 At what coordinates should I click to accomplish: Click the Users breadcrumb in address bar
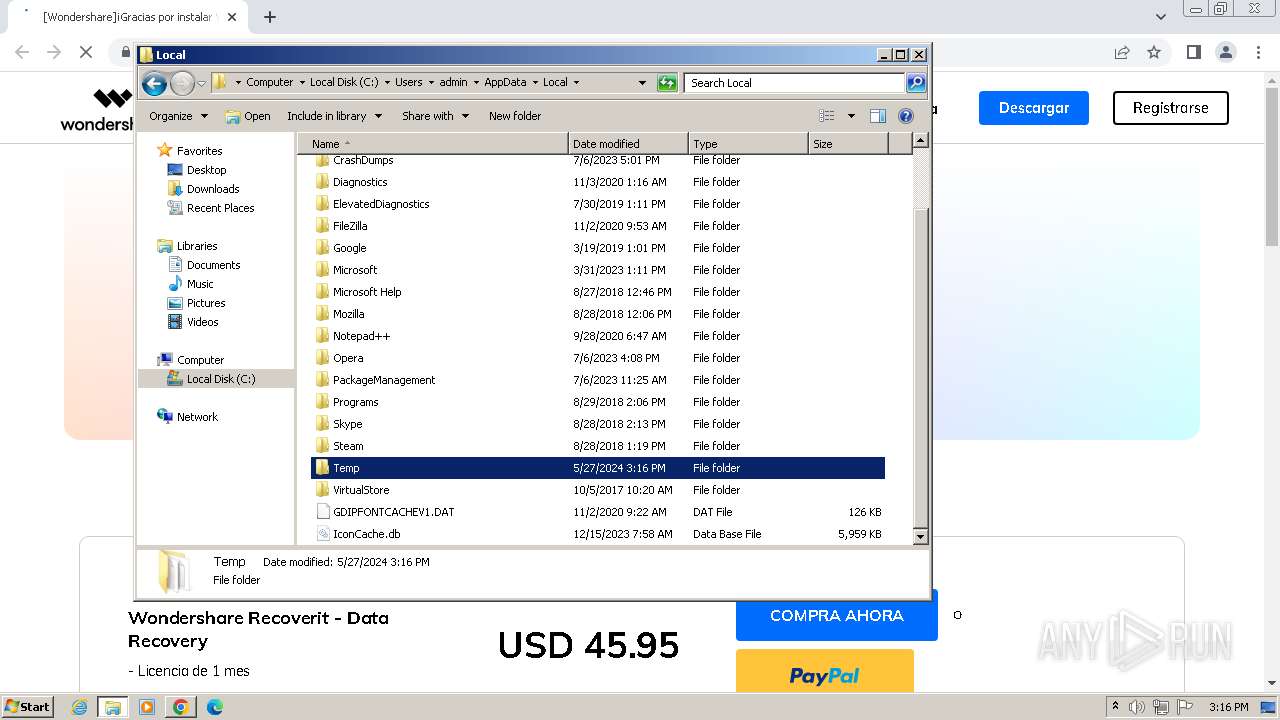408,83
